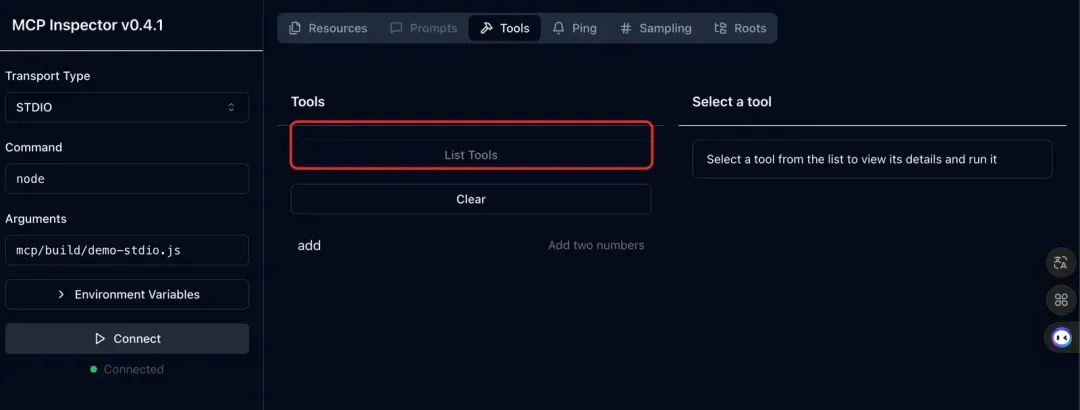Switch to the Prompts tab
The height and width of the screenshot is (410, 1080).
pyautogui.click(x=423, y=28)
